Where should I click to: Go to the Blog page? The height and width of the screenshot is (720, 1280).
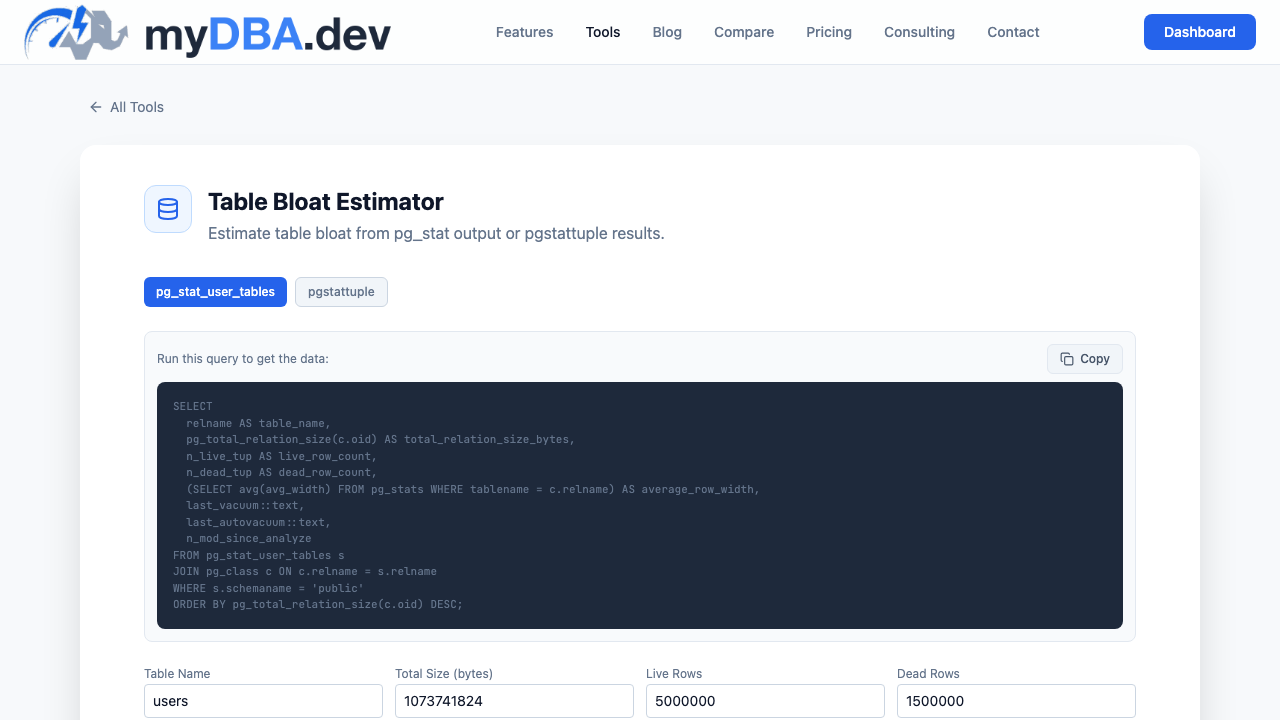667,32
